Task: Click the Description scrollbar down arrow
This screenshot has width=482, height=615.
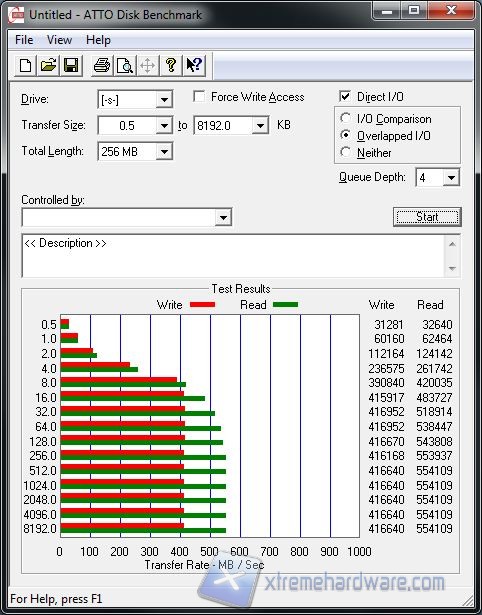Action: point(452,268)
